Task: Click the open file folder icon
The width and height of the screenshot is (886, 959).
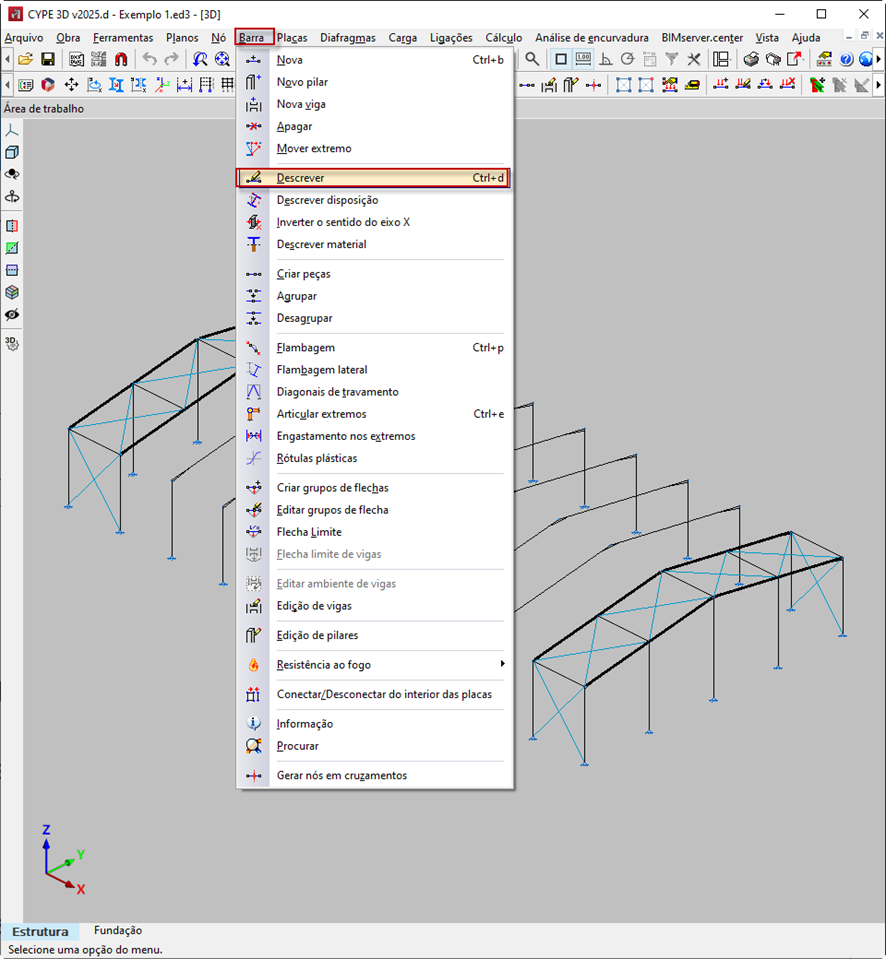Action: pyautogui.click(x=26, y=59)
